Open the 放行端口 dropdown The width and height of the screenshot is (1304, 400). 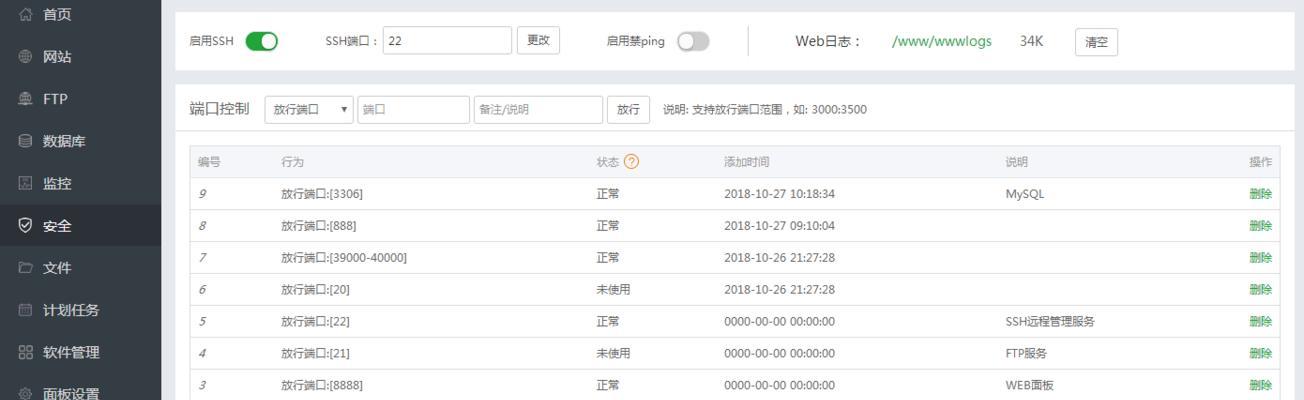(309, 110)
